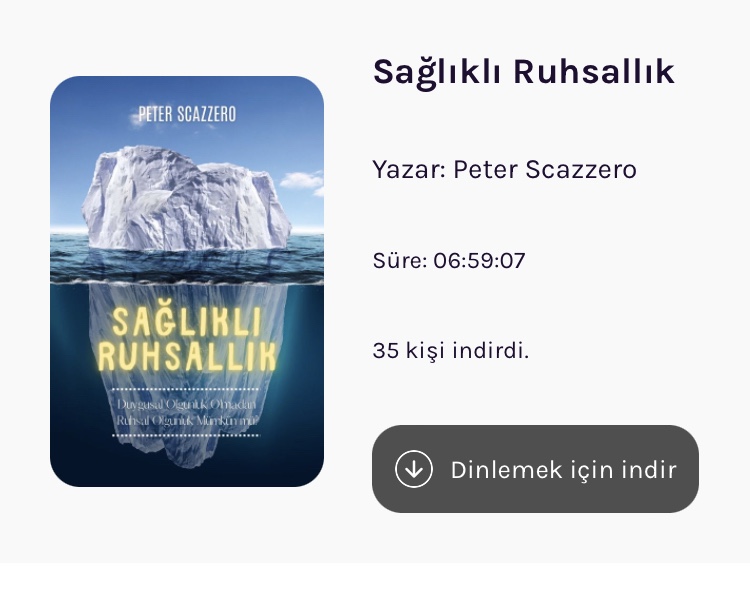Tap yellow 'RUHSALLIK' word on the cover
Screen dimensions: 750x591
[x=187, y=356]
